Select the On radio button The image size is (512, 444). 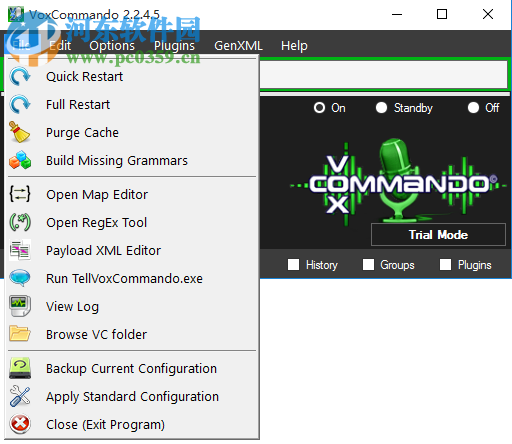pos(319,108)
